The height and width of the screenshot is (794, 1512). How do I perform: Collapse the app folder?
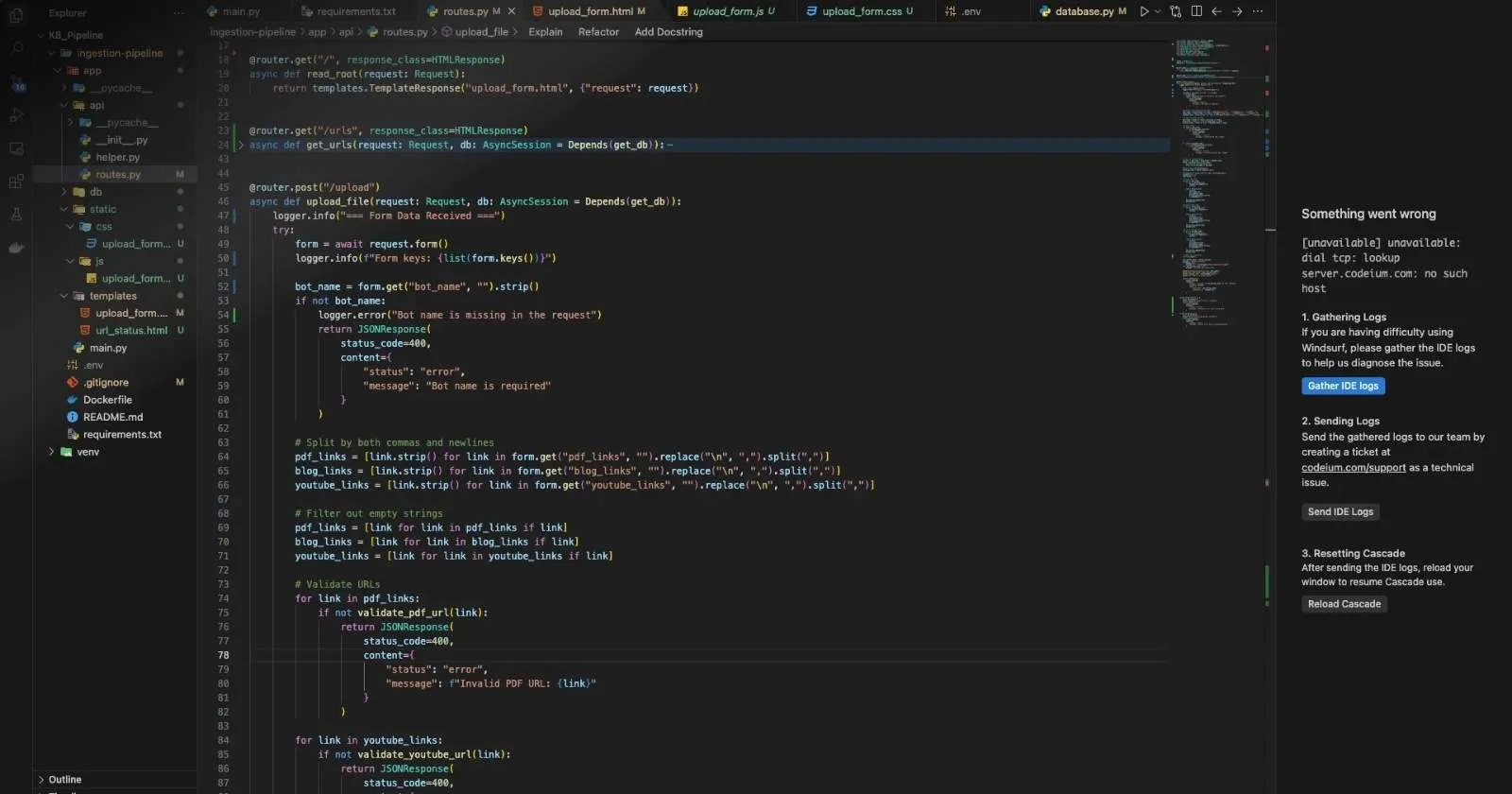pos(58,71)
